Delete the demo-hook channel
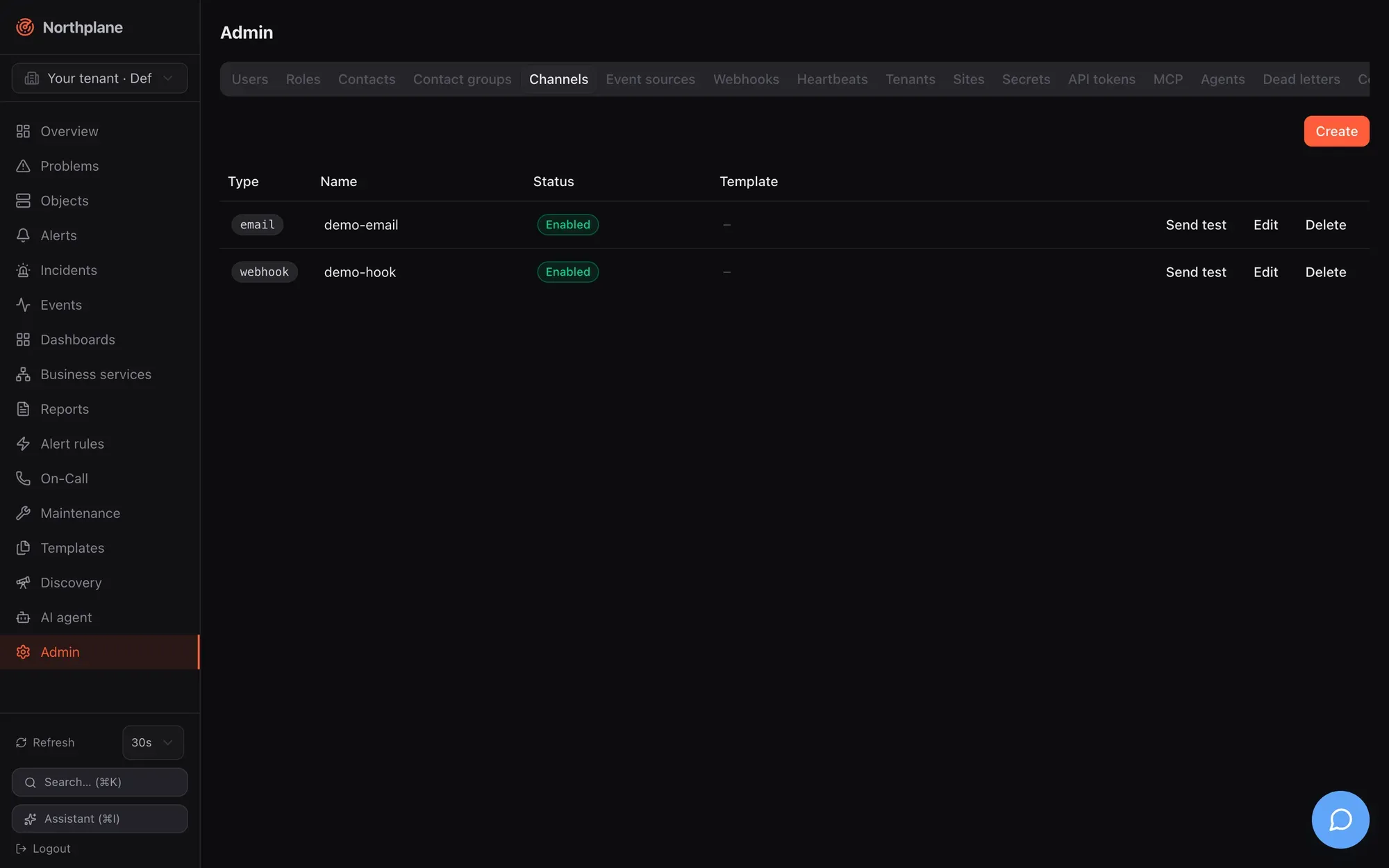Image resolution: width=1389 pixels, height=868 pixels. pyautogui.click(x=1325, y=272)
